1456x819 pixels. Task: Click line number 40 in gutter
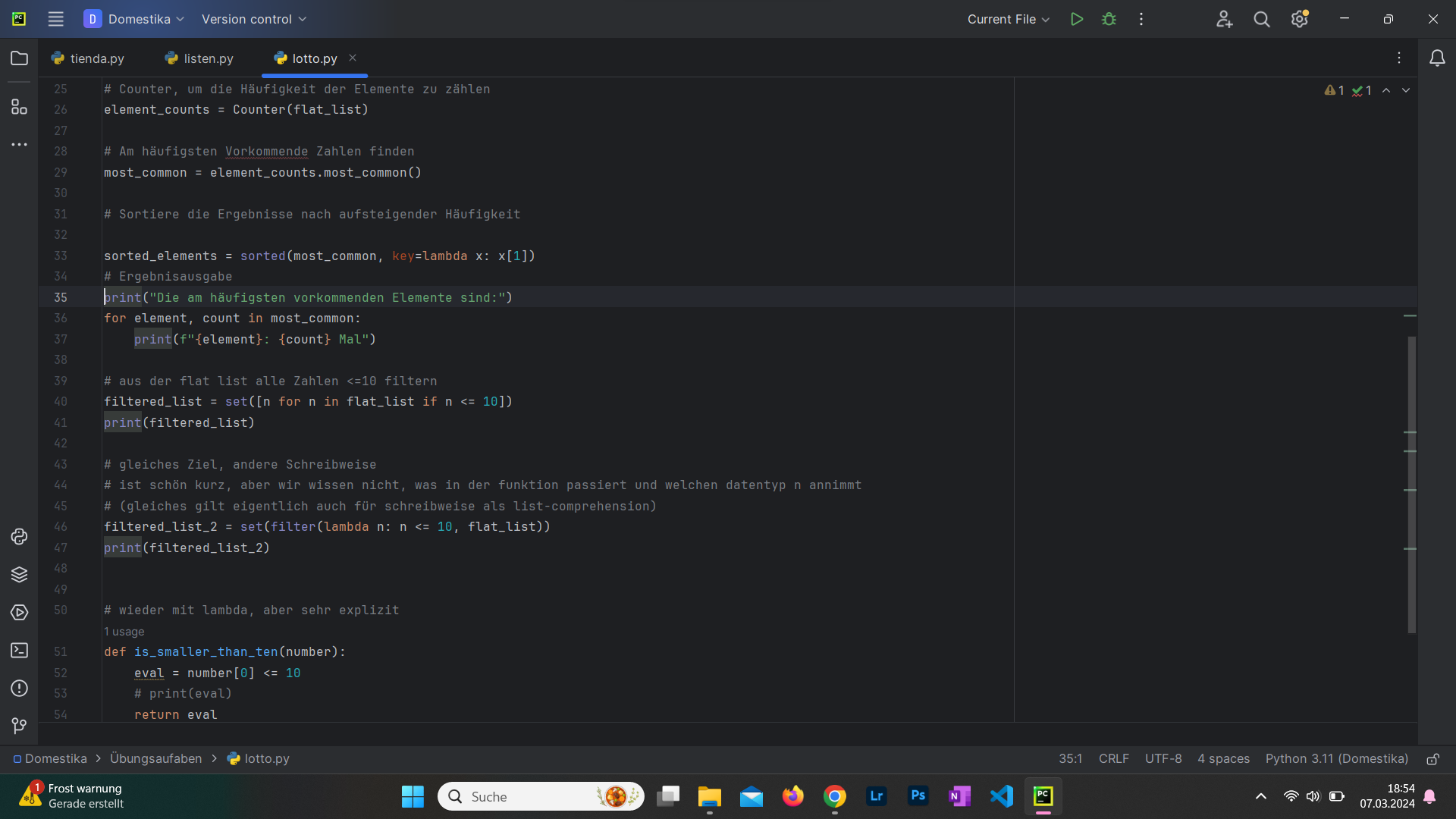point(61,402)
